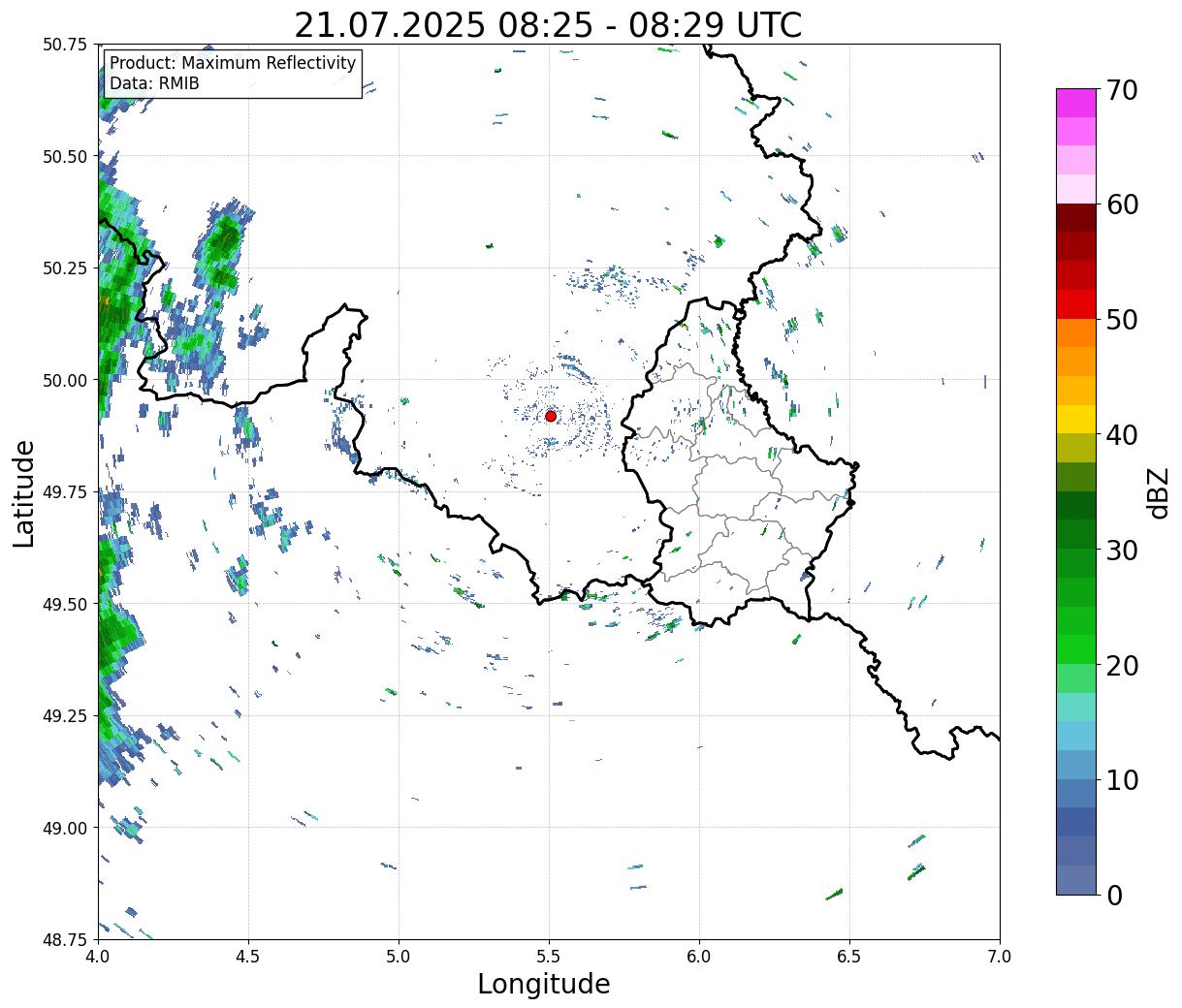Screen dimensions: 1182x1008
Task: Click the latitude tick label 48.75
Action: click(65, 939)
